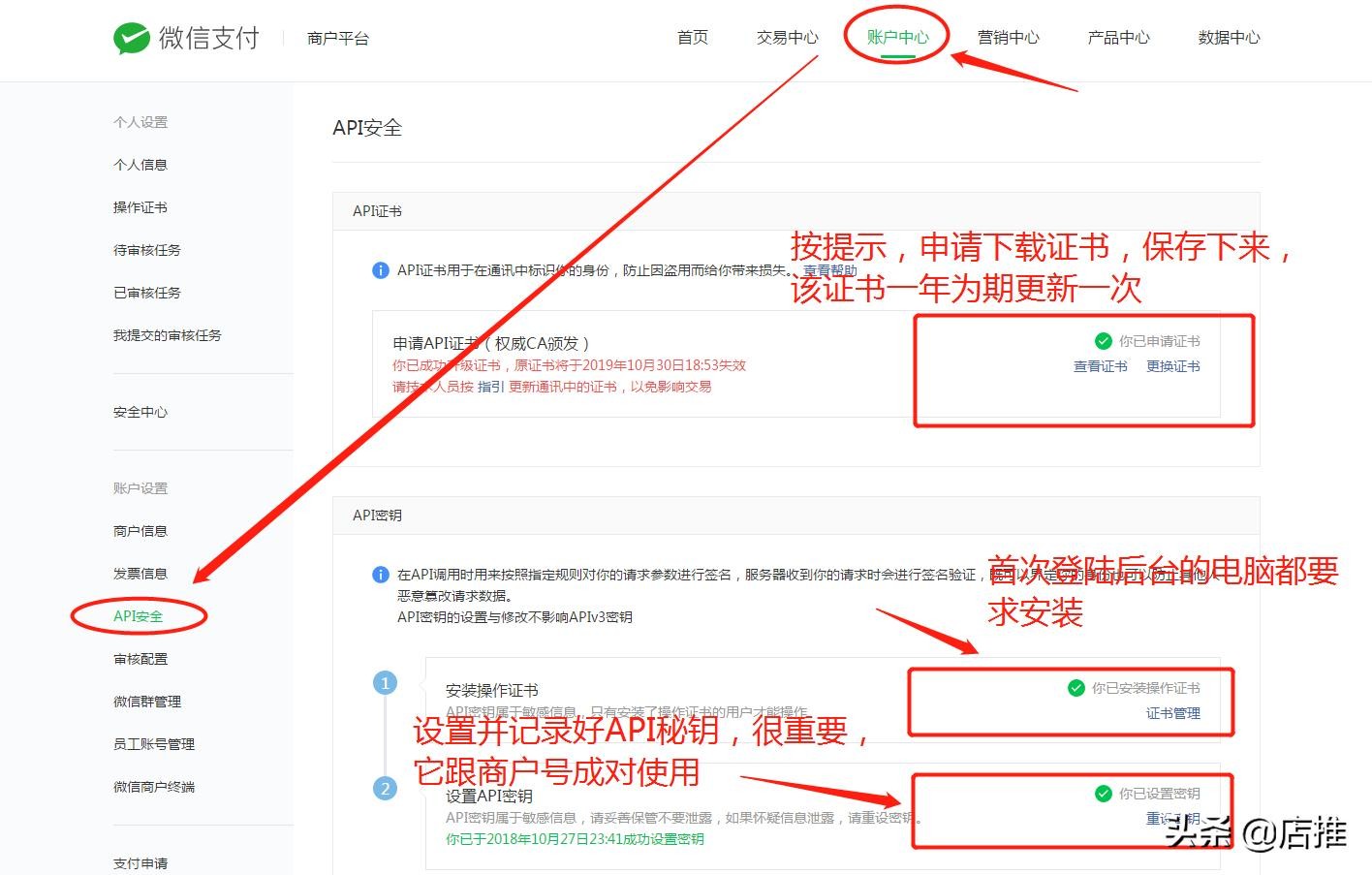Click the blue info icon under API证书
Screen dimensions: 1372x875
(x=381, y=270)
